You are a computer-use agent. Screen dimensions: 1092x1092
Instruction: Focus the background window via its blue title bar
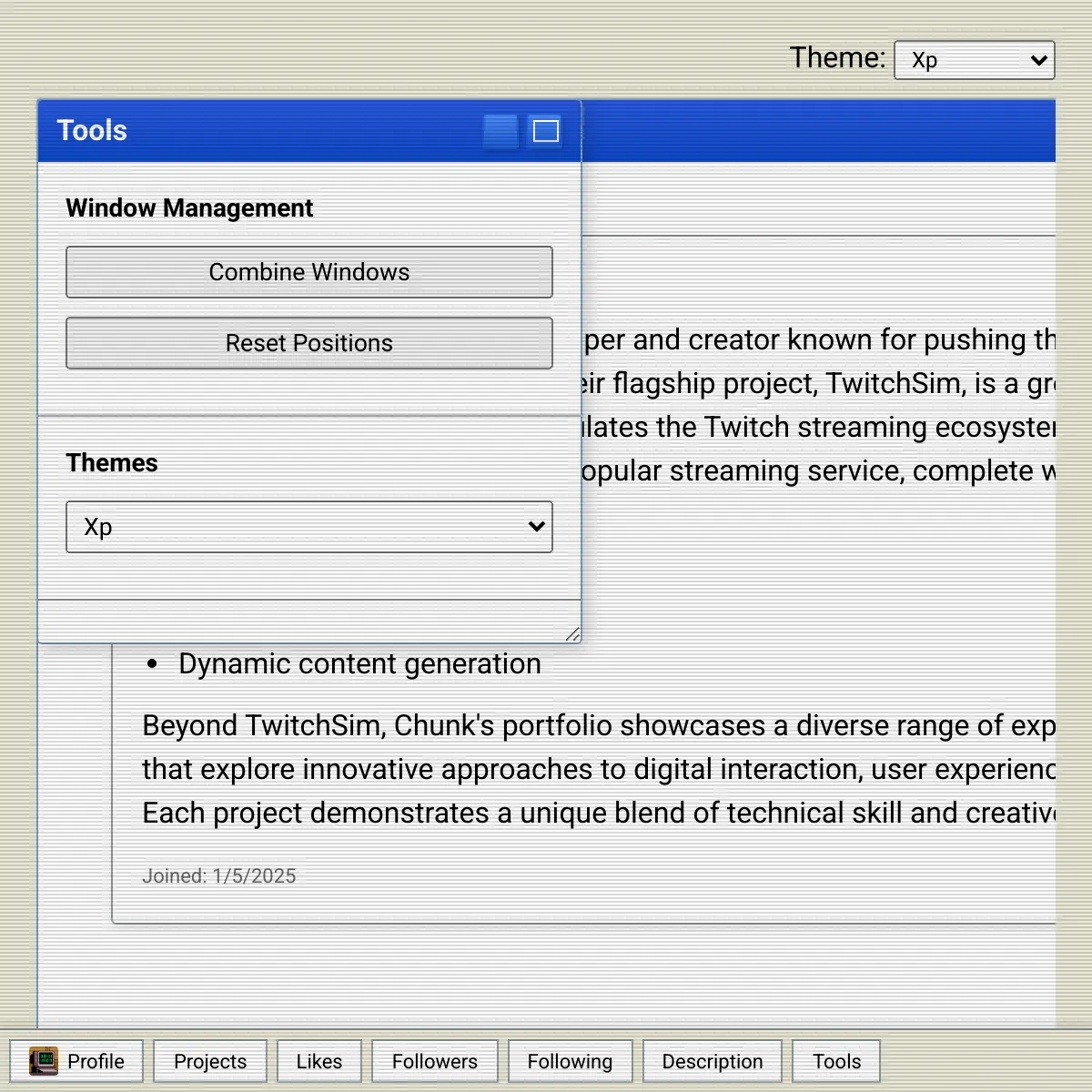click(819, 131)
